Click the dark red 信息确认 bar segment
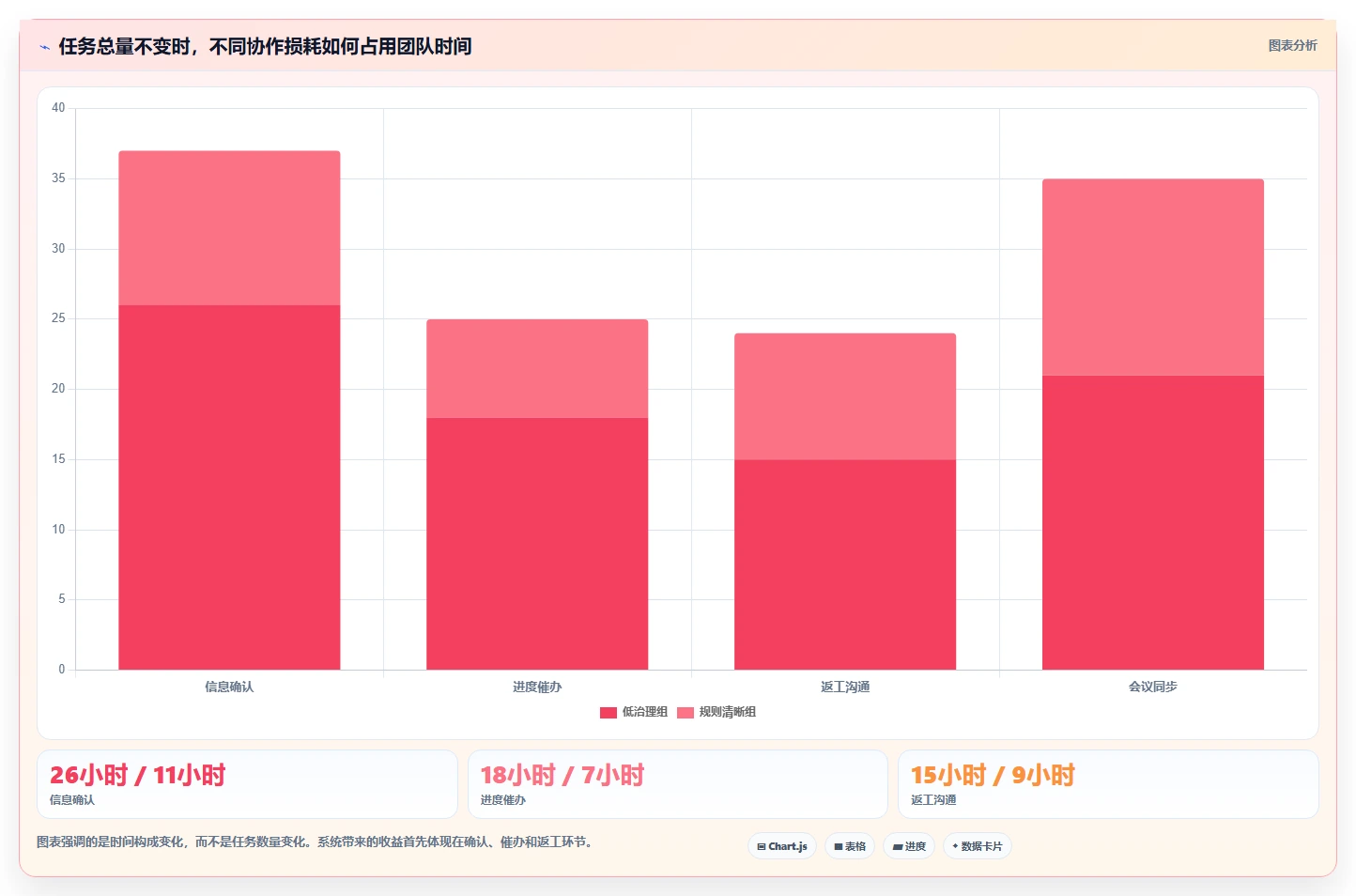This screenshot has height=896, width=1356. pos(229,487)
